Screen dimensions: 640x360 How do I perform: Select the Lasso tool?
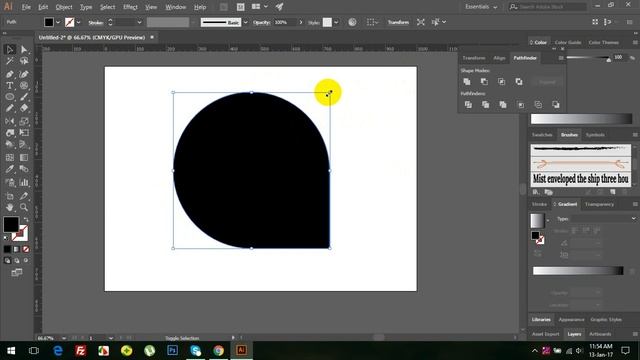(24, 61)
